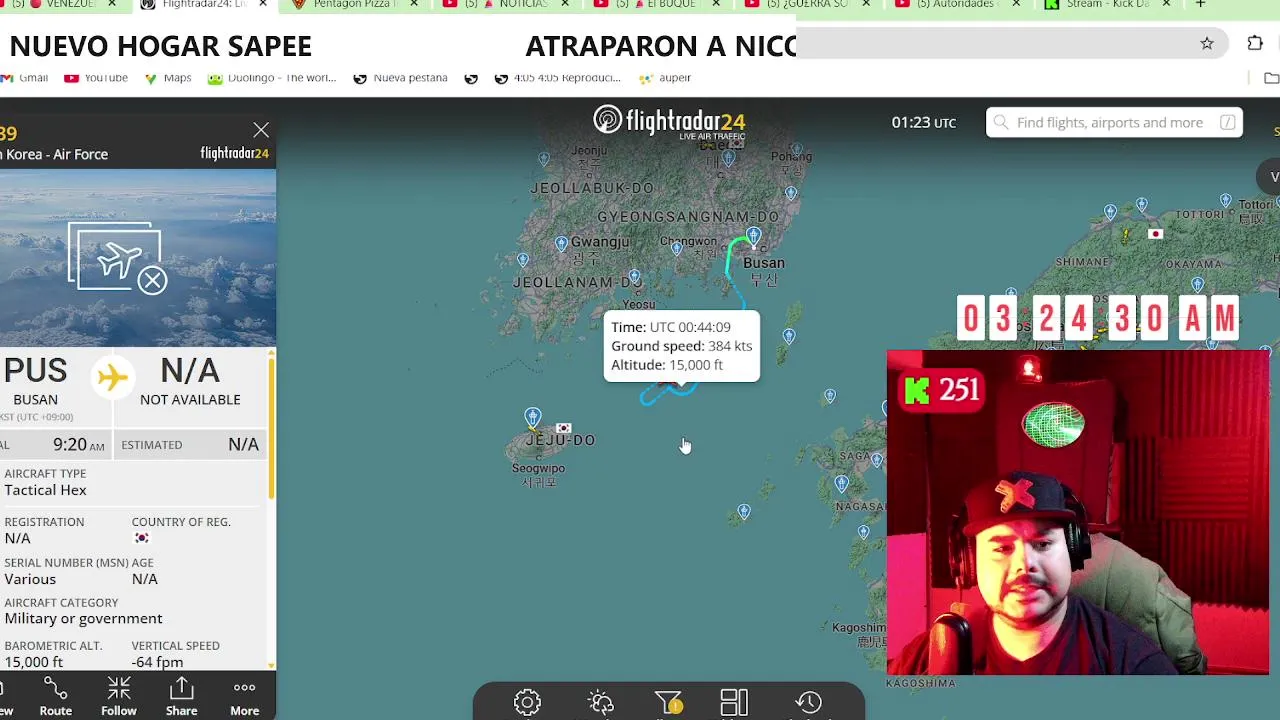The height and width of the screenshot is (720, 1280).
Task: Switch to the Pentagon Pizza browser tab
Action: click(x=355, y=4)
